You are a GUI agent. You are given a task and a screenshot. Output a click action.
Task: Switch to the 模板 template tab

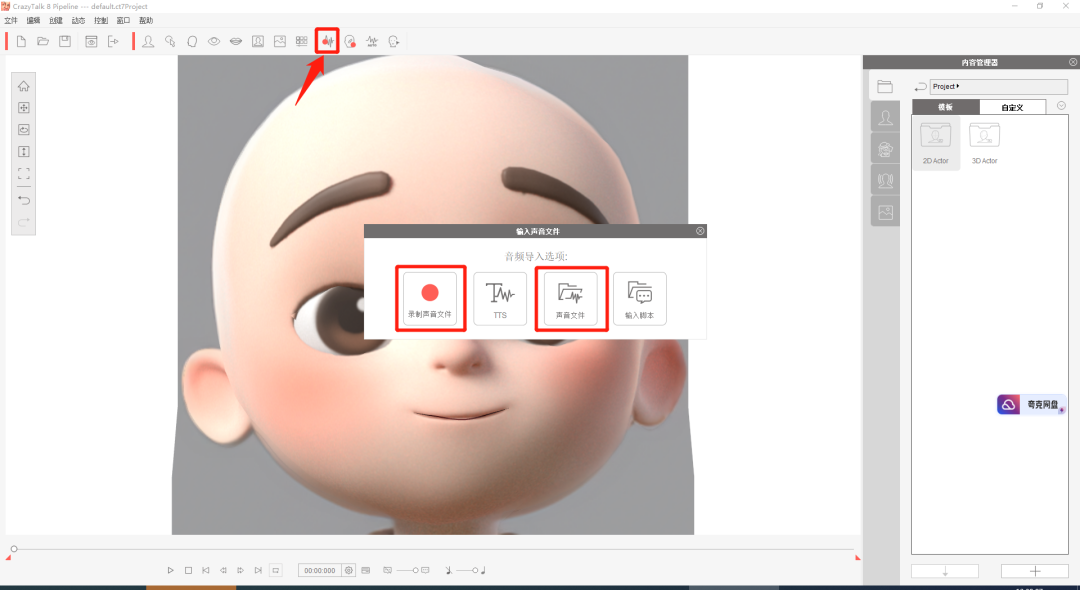pyautogui.click(x=946, y=107)
